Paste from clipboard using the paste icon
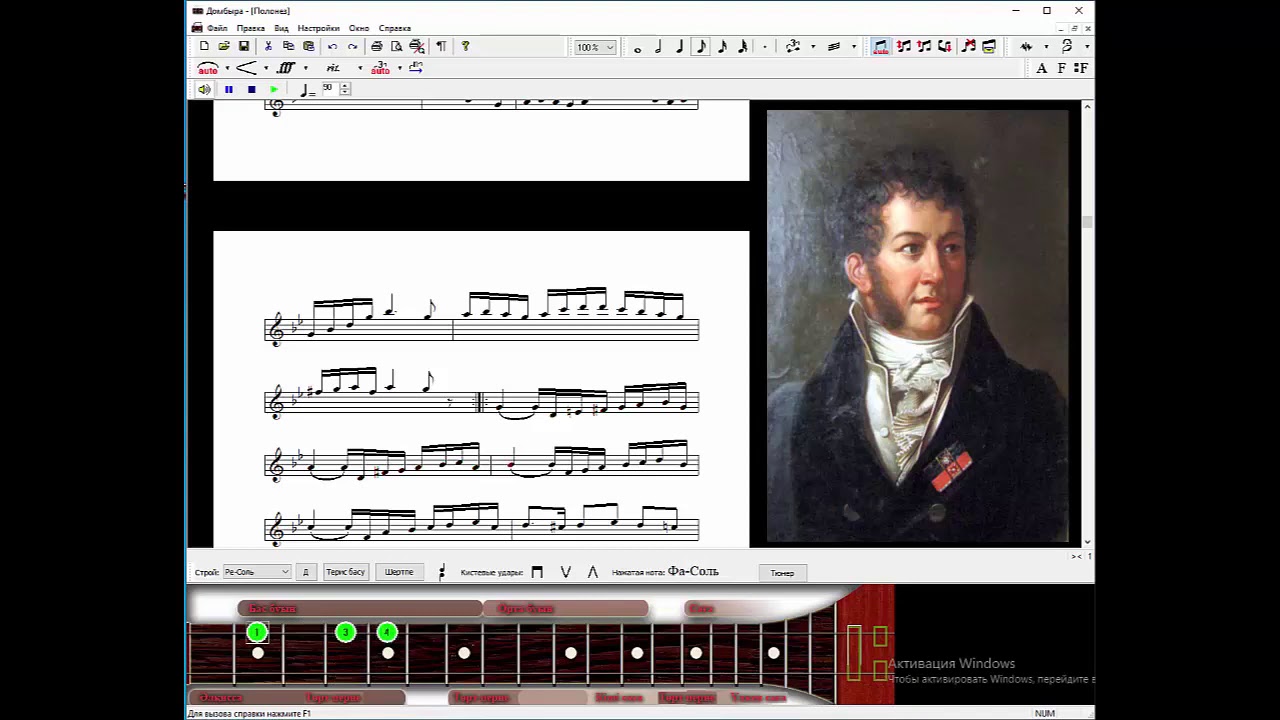Screen dimensions: 1280x720 (x=309, y=46)
